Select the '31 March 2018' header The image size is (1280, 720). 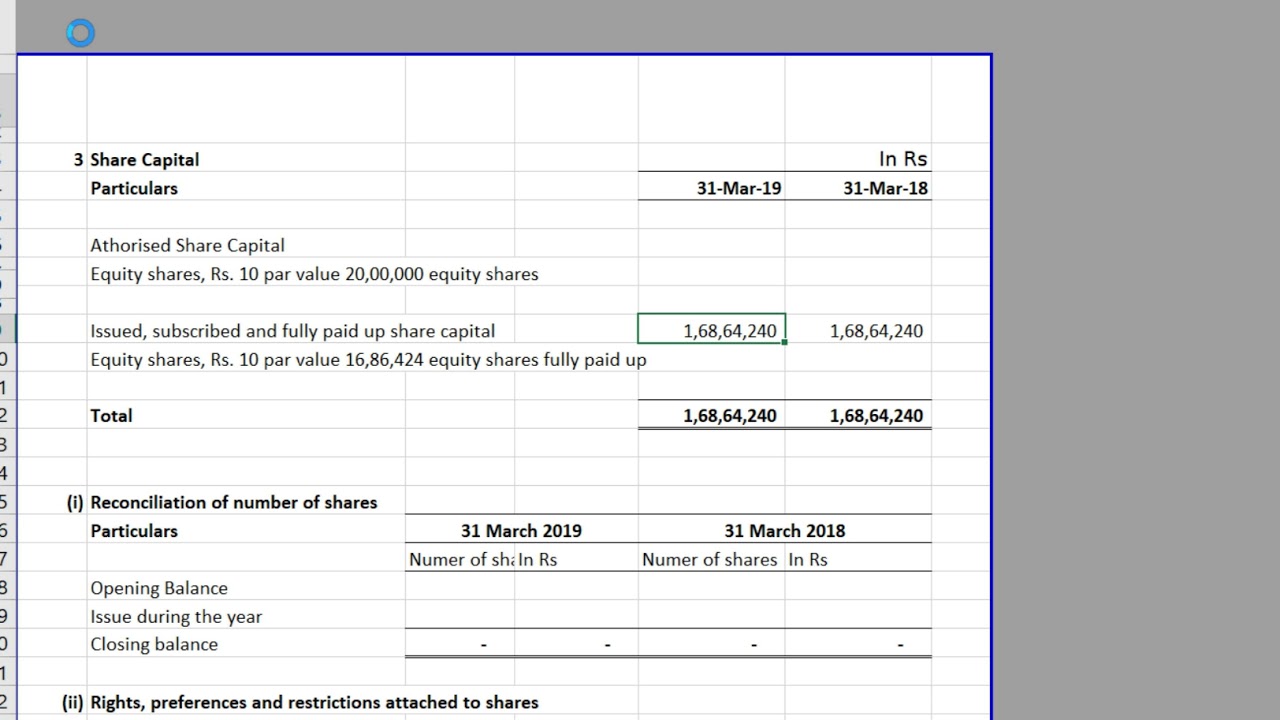[785, 531]
